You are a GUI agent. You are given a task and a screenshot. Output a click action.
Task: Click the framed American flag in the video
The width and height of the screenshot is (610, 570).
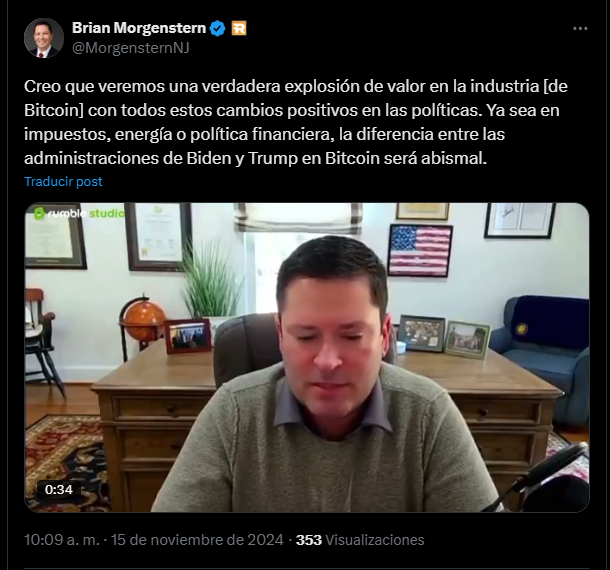coord(420,251)
